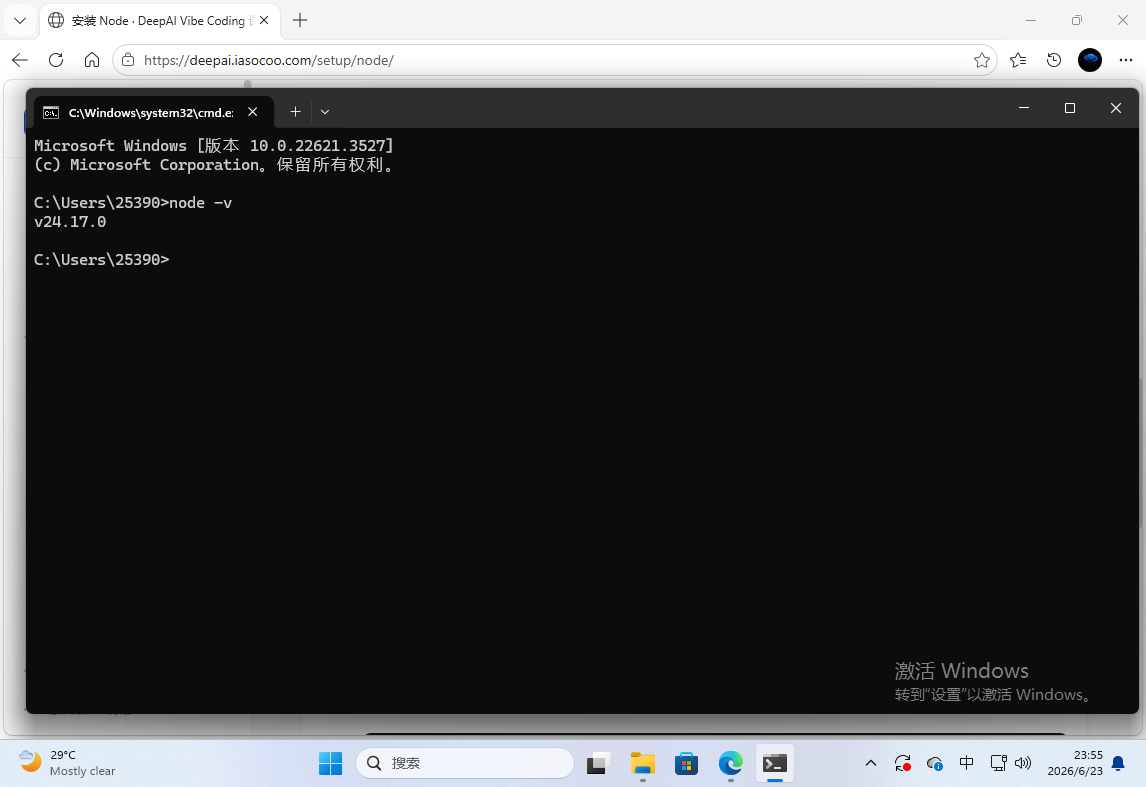Viewport: 1146px width, 787px height.
Task: Go back in the Edge browser
Action: click(x=20, y=60)
